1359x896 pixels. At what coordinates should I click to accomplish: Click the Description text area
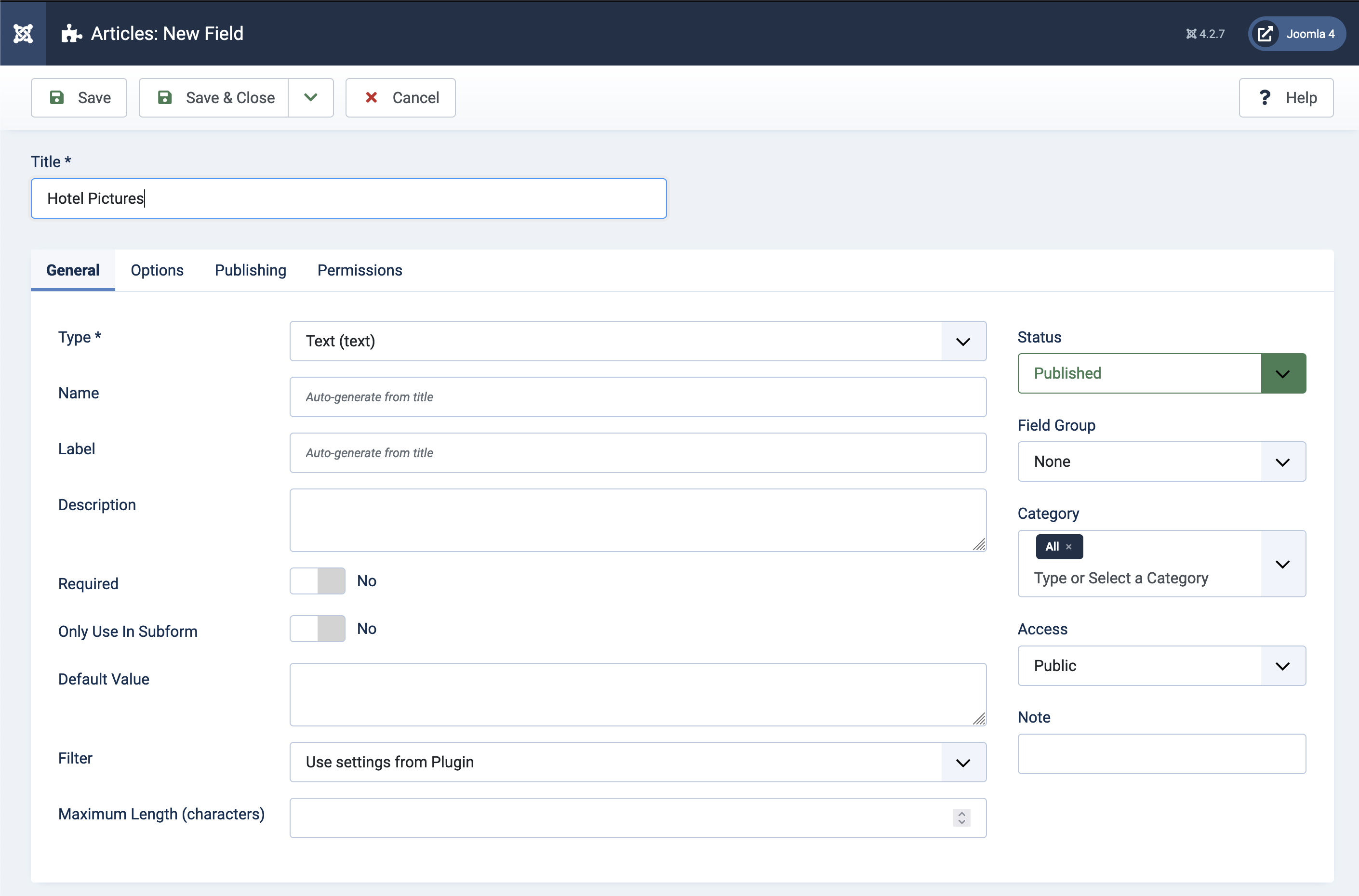click(638, 520)
